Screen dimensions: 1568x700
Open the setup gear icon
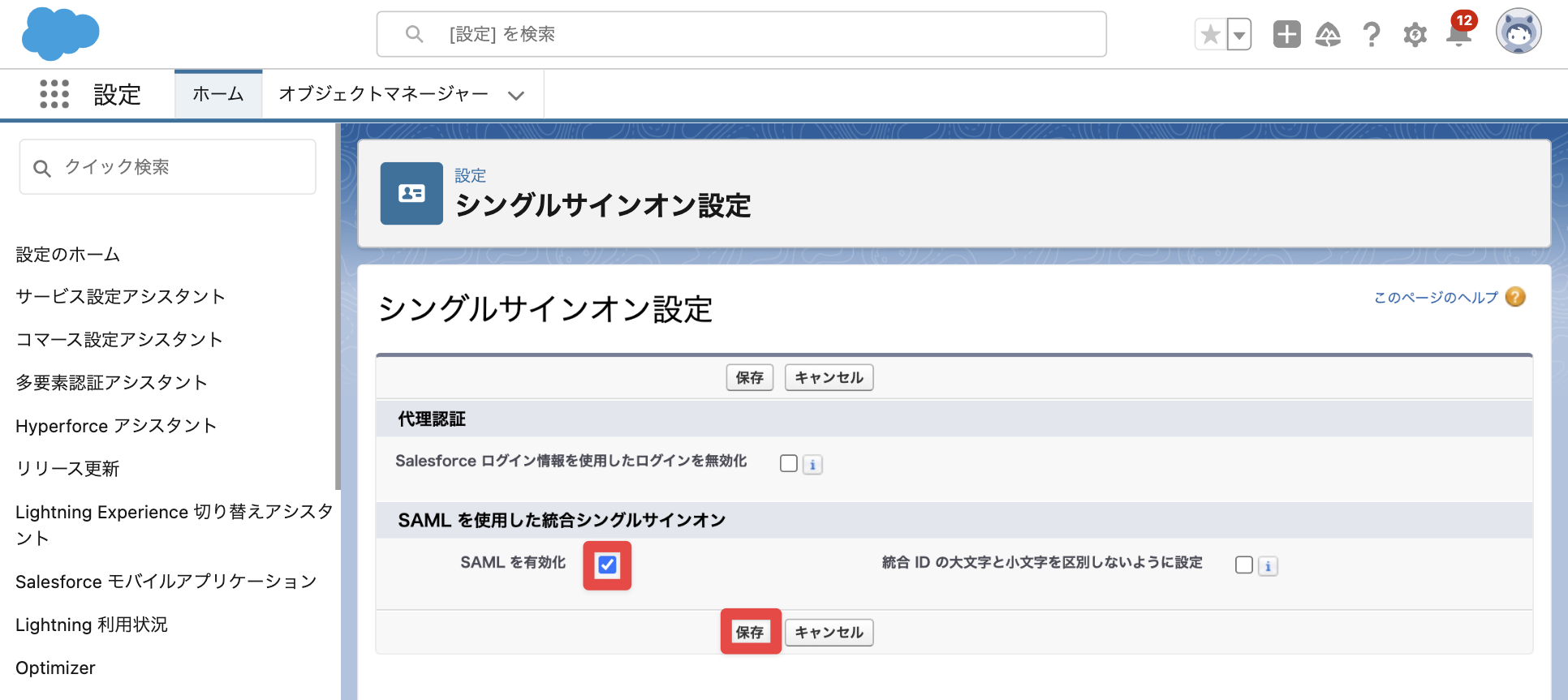point(1415,35)
